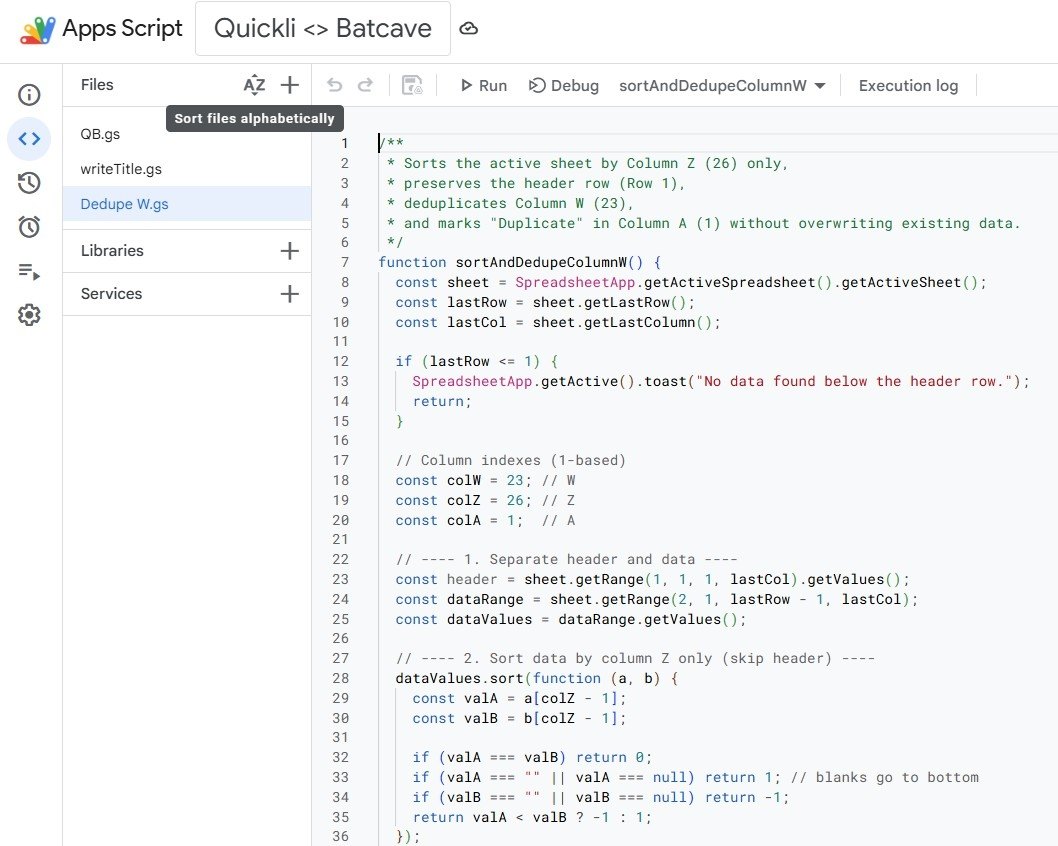Viewport: 1058px width, 846px height.
Task: Run the selected function
Action: [x=484, y=86]
